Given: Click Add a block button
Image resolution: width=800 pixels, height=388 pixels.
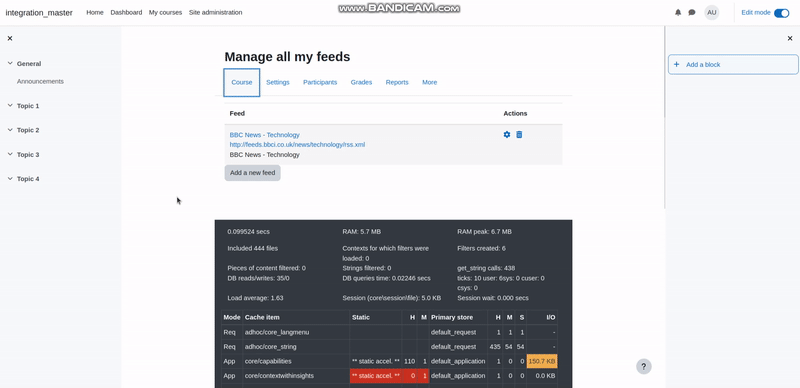Looking at the screenshot, I should [x=733, y=64].
